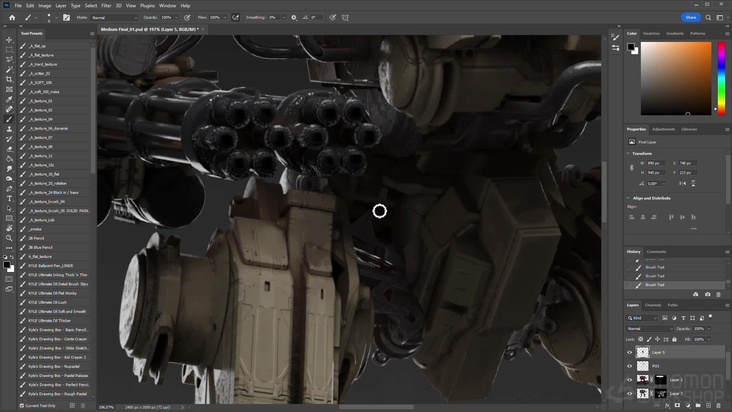Delete current history state with trash icon
The height and width of the screenshot is (412, 732).
718,294
